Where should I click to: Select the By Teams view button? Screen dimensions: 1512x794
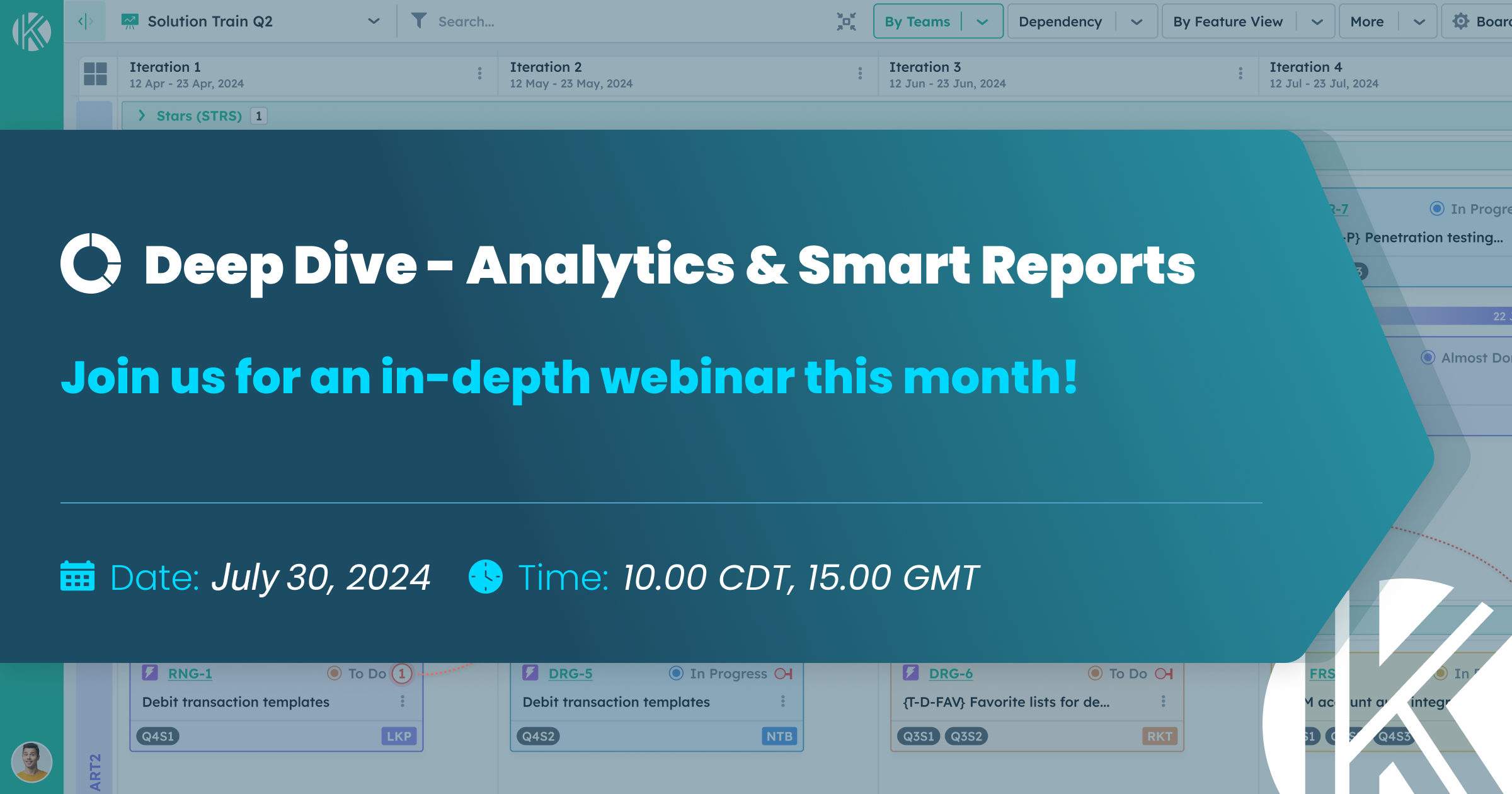917,21
